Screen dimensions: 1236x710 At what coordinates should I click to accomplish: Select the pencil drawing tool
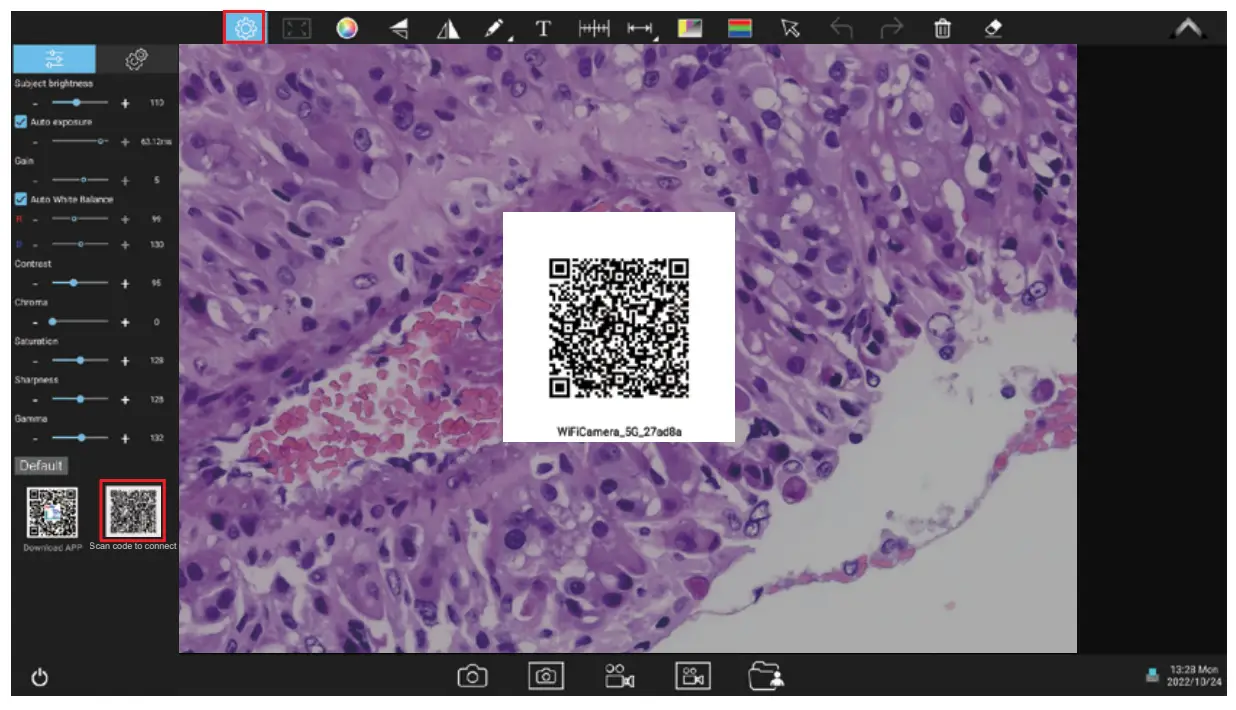click(494, 29)
